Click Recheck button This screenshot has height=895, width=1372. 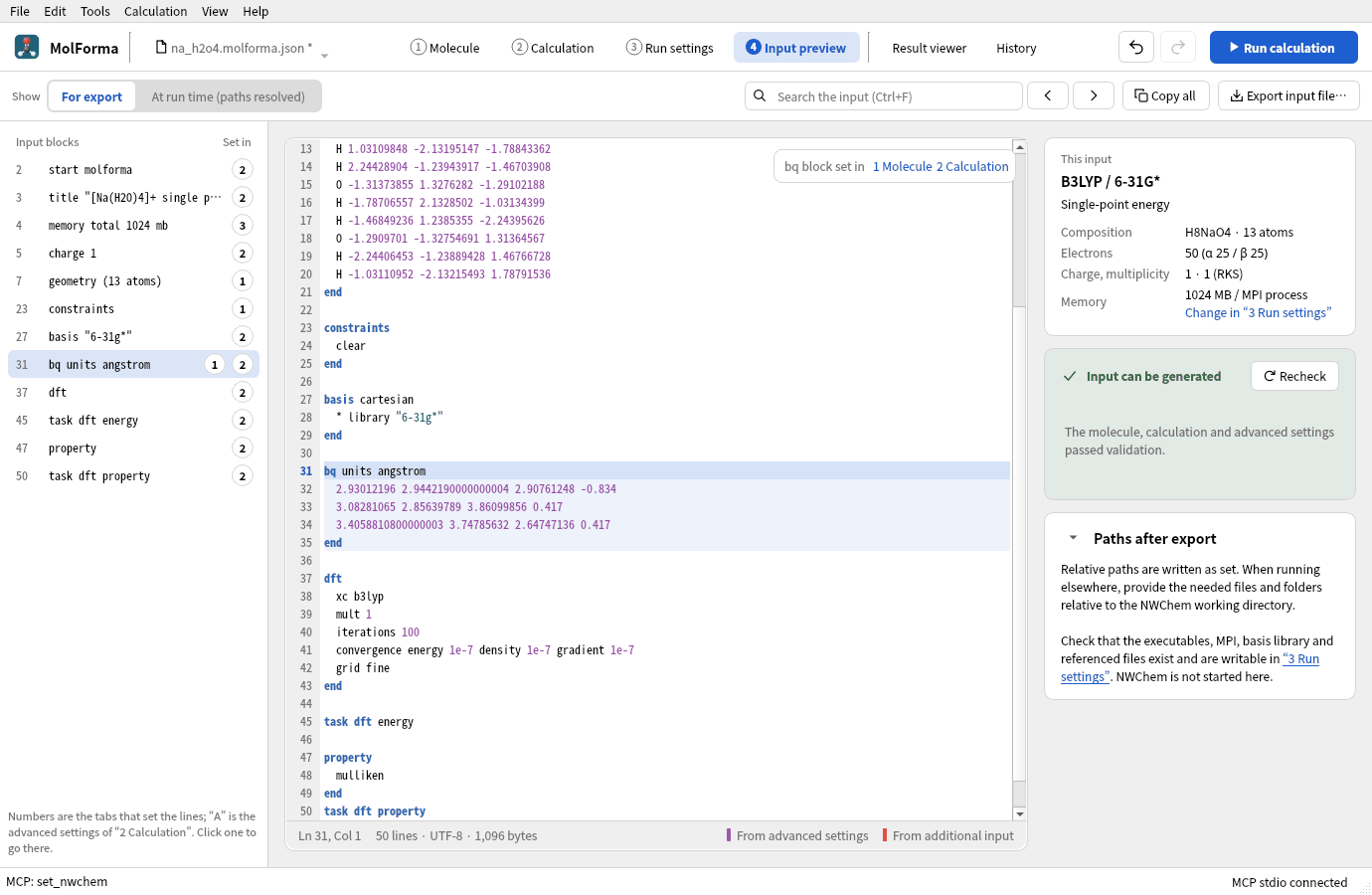click(1294, 376)
